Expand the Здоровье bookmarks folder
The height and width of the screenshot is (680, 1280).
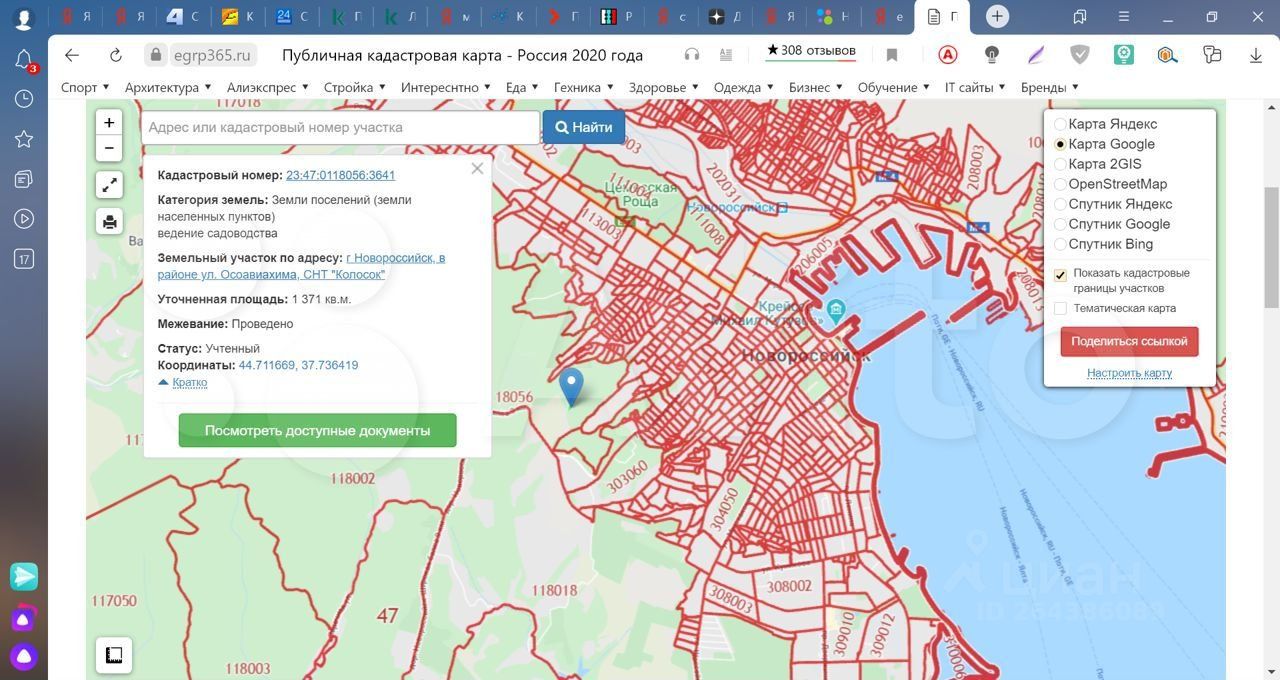[664, 87]
